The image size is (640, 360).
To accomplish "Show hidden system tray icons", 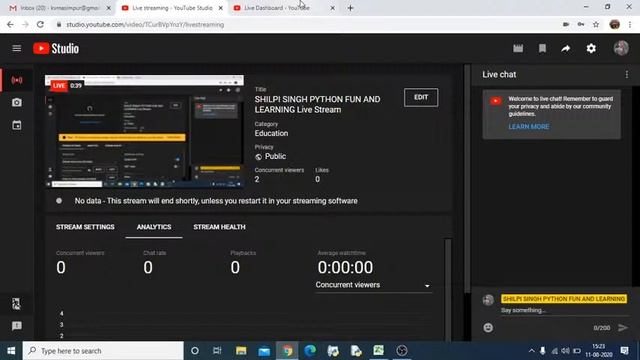I will click(x=531, y=351).
